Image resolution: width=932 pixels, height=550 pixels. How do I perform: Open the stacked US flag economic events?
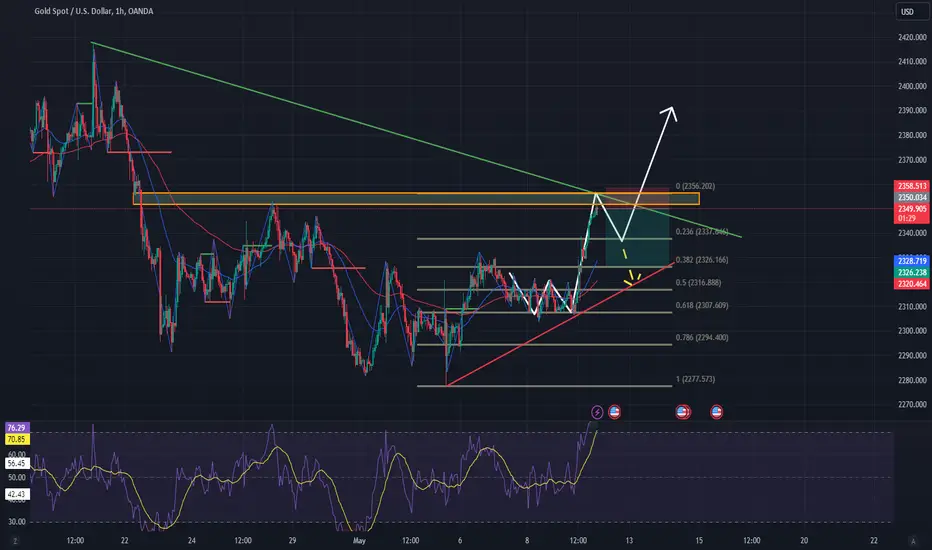(x=683, y=411)
